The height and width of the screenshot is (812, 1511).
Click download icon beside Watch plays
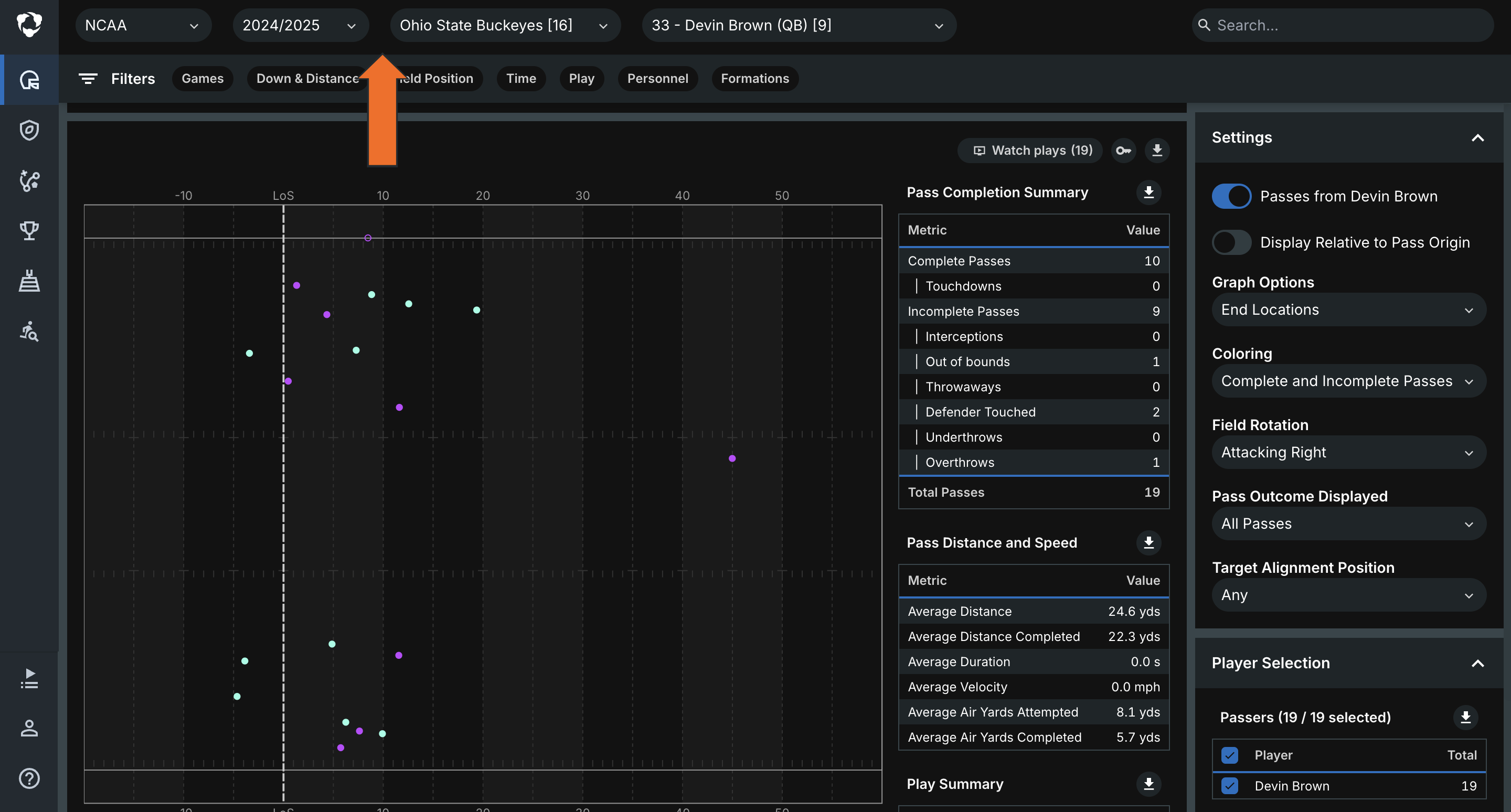coord(1157,151)
